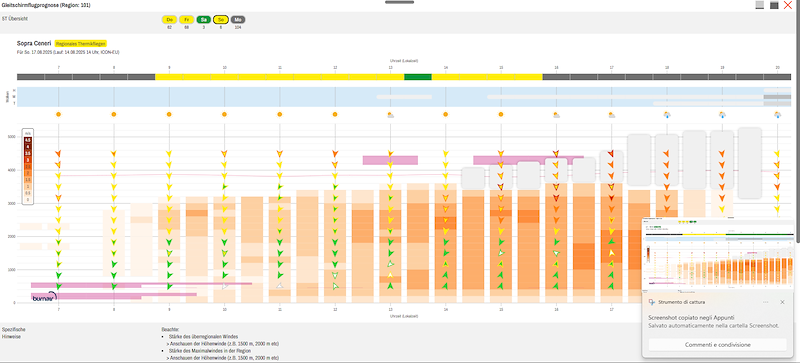800x363 pixels.
Task: Click the sunny weather icon at hour 12
Action: 335,114
